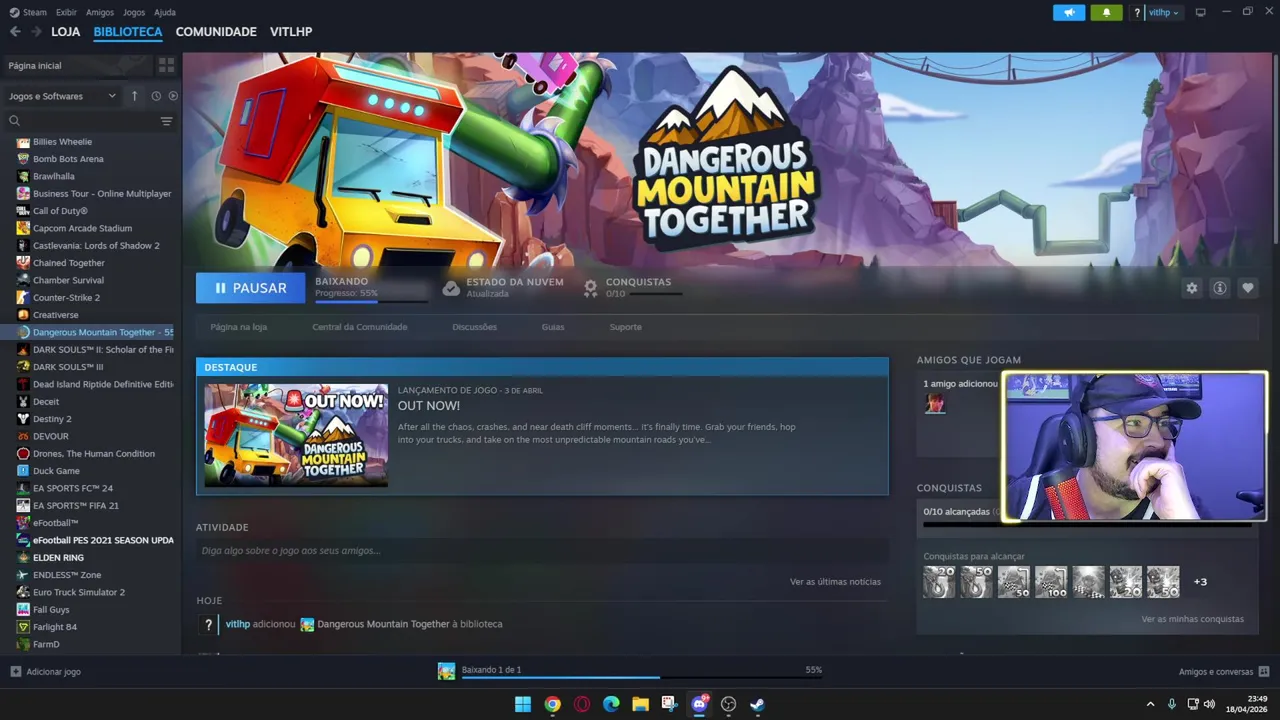
Task: Click the question mark icon near vitlhp
Action: coord(1137,12)
